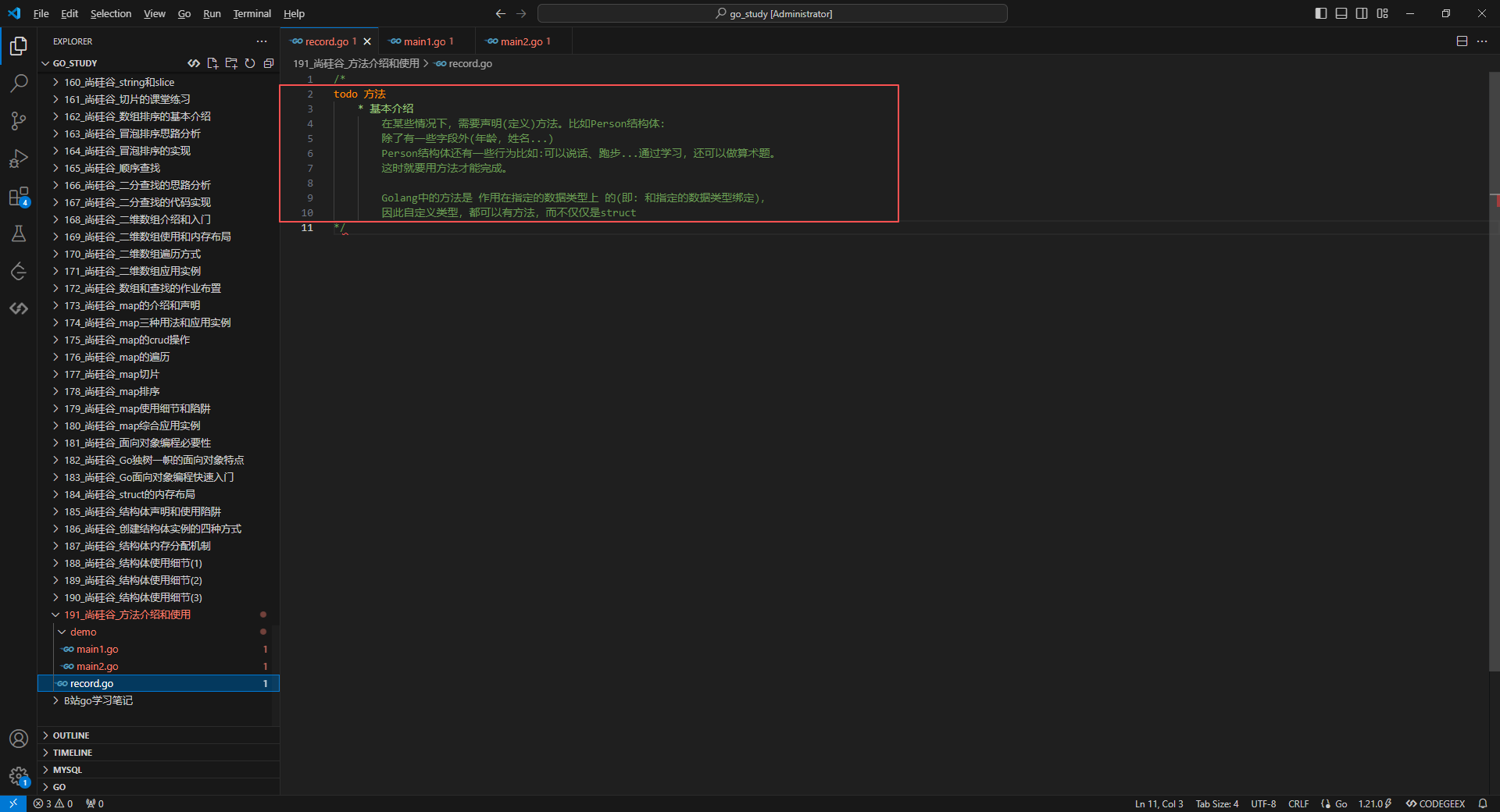The width and height of the screenshot is (1500, 812).
Task: Open the Source Control view
Action: [19, 120]
